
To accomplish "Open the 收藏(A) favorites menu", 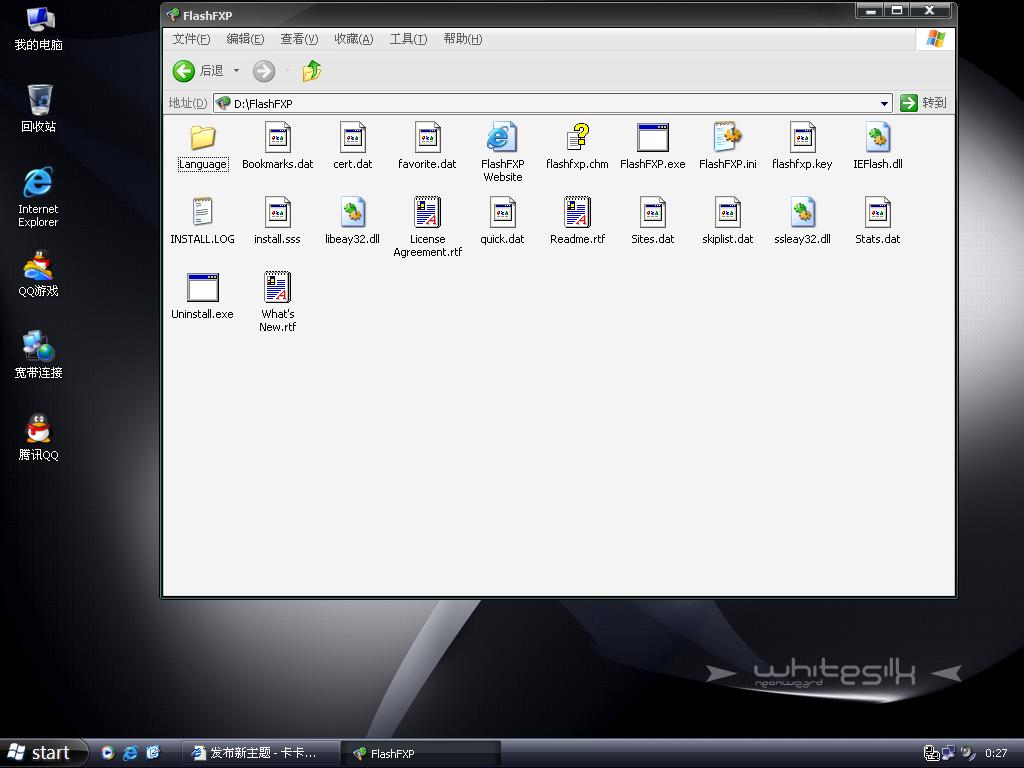I will coord(353,39).
